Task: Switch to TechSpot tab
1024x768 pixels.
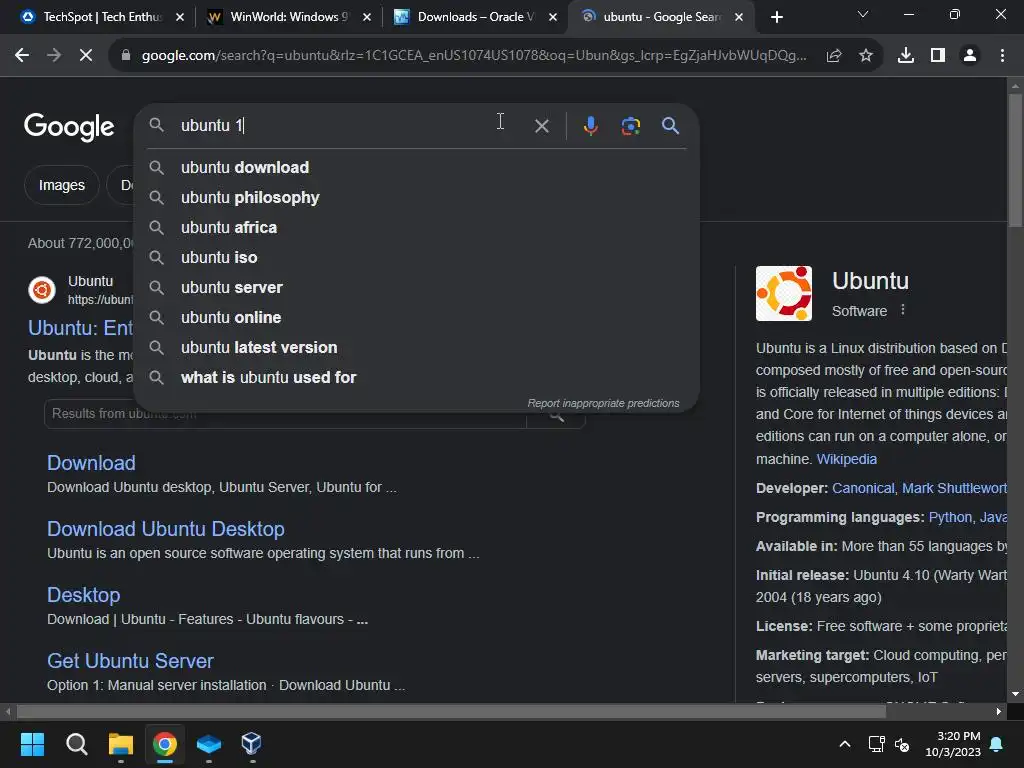Action: (x=102, y=17)
